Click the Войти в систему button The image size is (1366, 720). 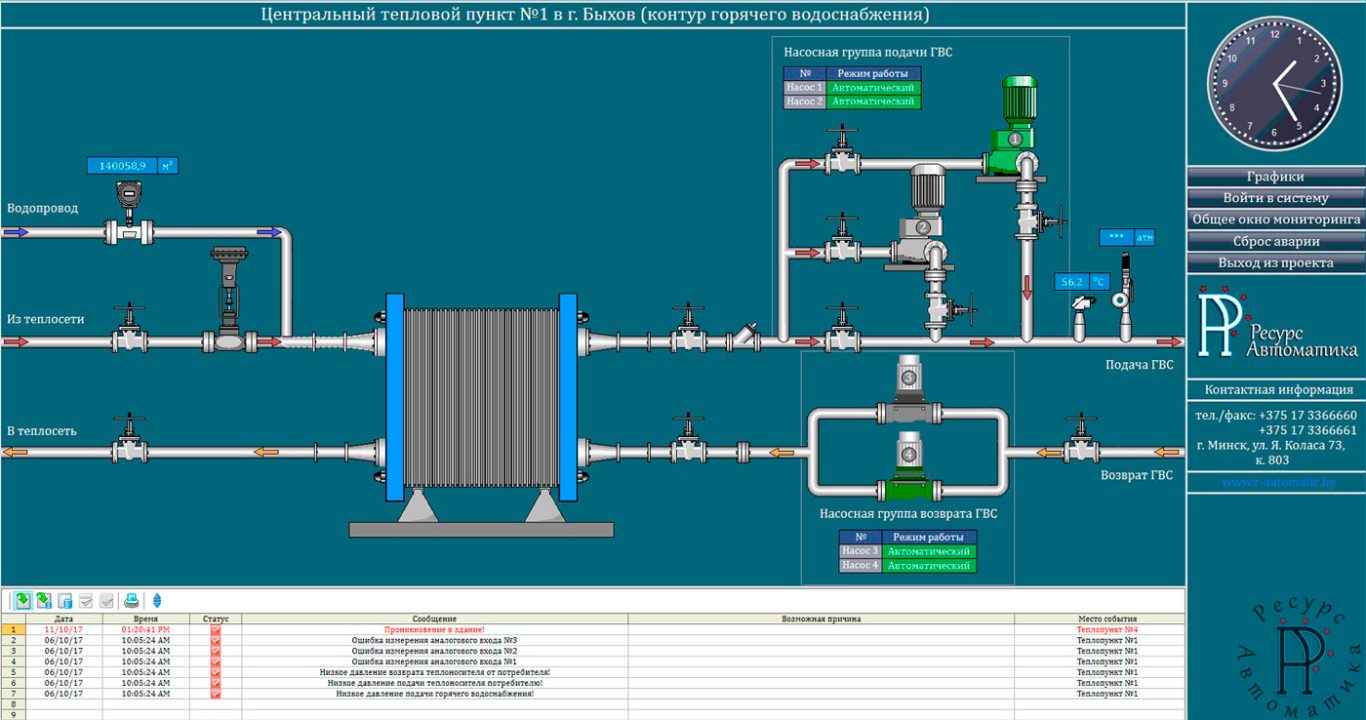(1275, 198)
